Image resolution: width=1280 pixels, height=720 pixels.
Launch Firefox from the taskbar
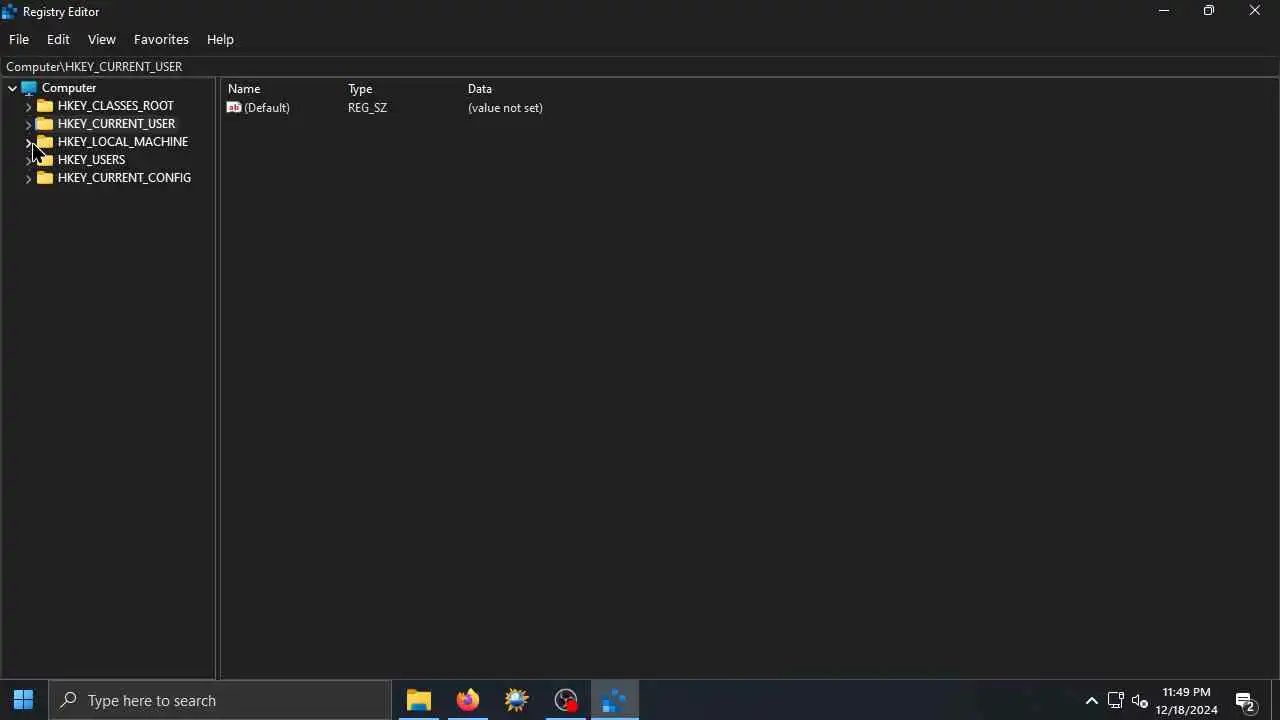(468, 700)
